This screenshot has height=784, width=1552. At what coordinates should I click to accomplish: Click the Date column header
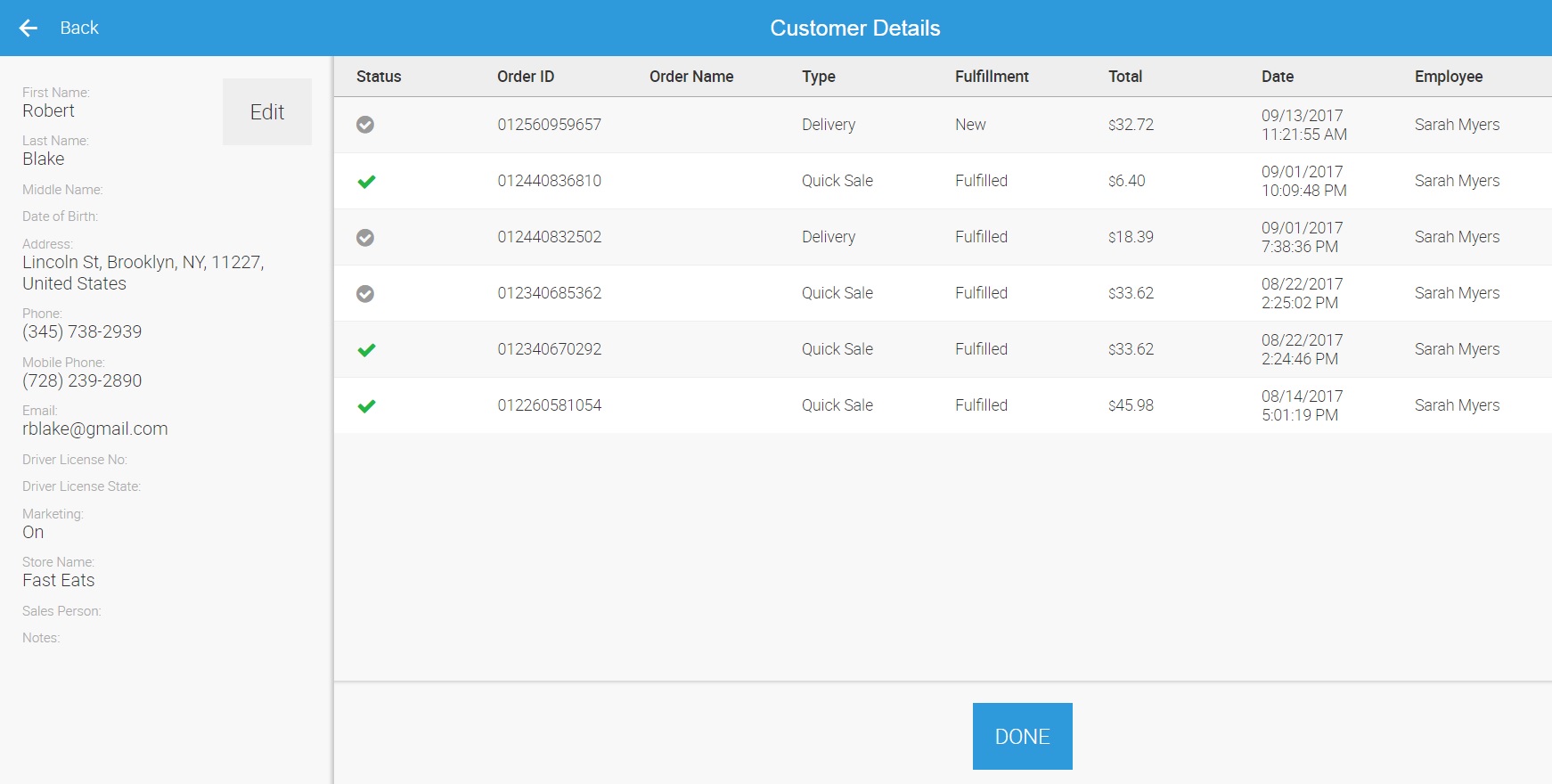coord(1278,77)
